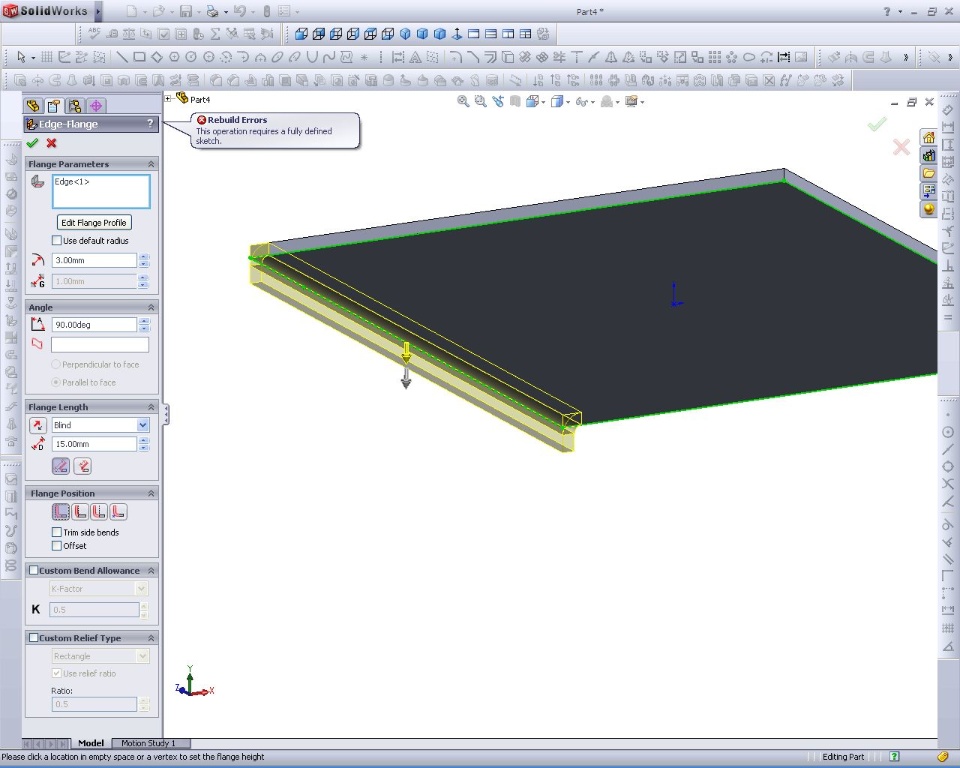Collapse the Custom Bend Allowance section
The width and height of the screenshot is (960, 768).
[151, 570]
